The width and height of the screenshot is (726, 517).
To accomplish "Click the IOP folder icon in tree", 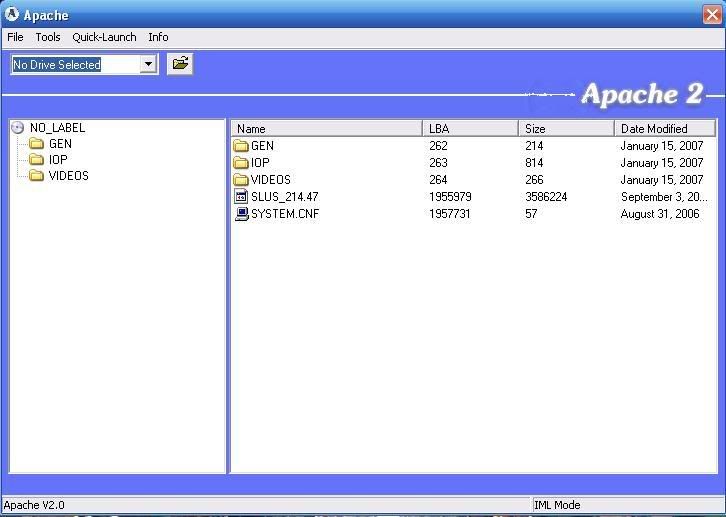I will tap(36, 160).
